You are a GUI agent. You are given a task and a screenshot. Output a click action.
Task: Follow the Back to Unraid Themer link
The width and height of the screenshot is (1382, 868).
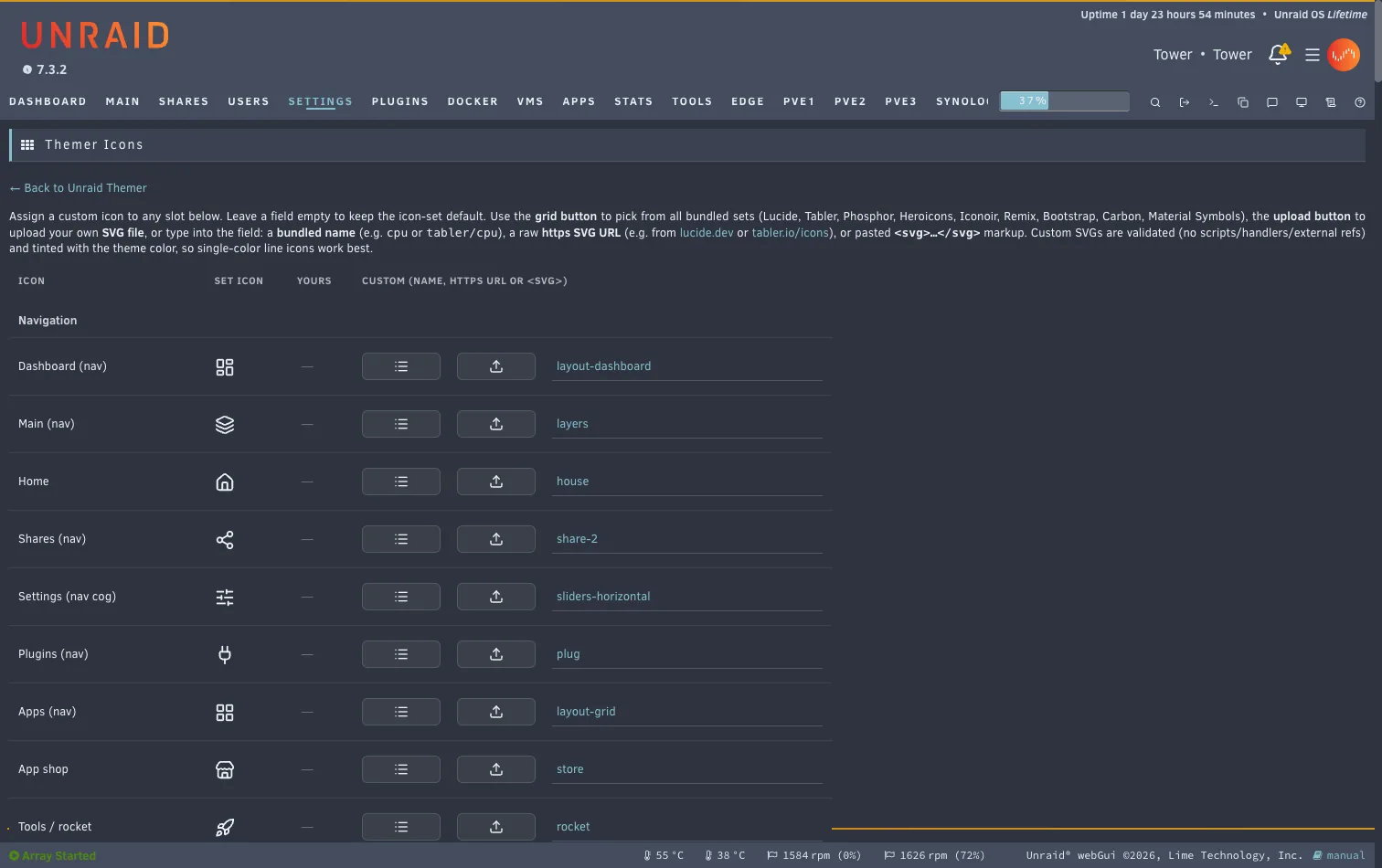click(x=78, y=188)
